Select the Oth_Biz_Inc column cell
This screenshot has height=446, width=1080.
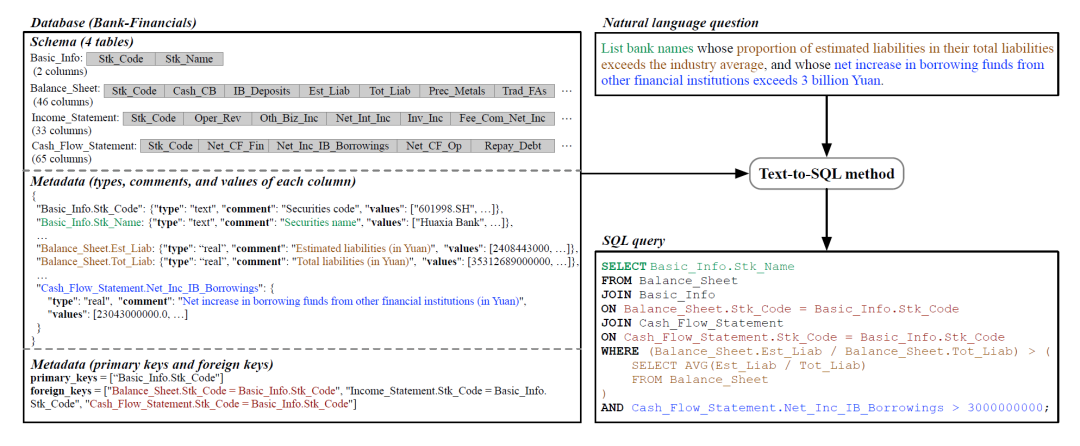pos(289,118)
